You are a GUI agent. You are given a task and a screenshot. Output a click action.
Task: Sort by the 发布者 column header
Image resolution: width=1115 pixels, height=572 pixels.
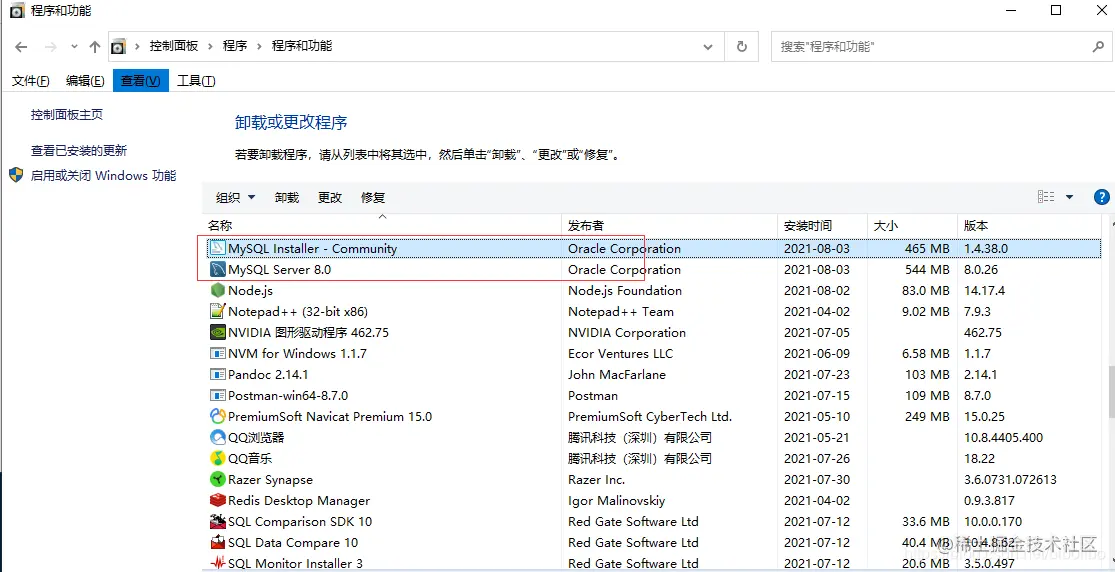click(x=669, y=226)
